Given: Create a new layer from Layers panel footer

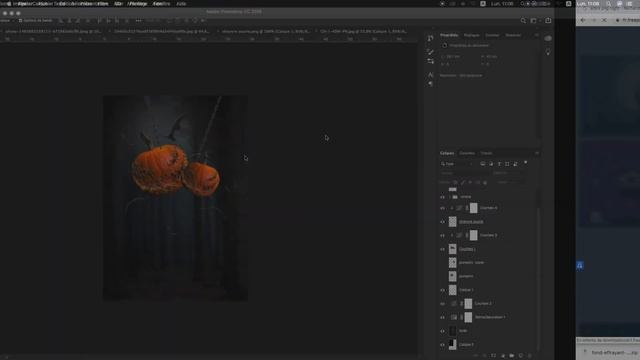Looking at the screenshot, I should coord(521,356).
